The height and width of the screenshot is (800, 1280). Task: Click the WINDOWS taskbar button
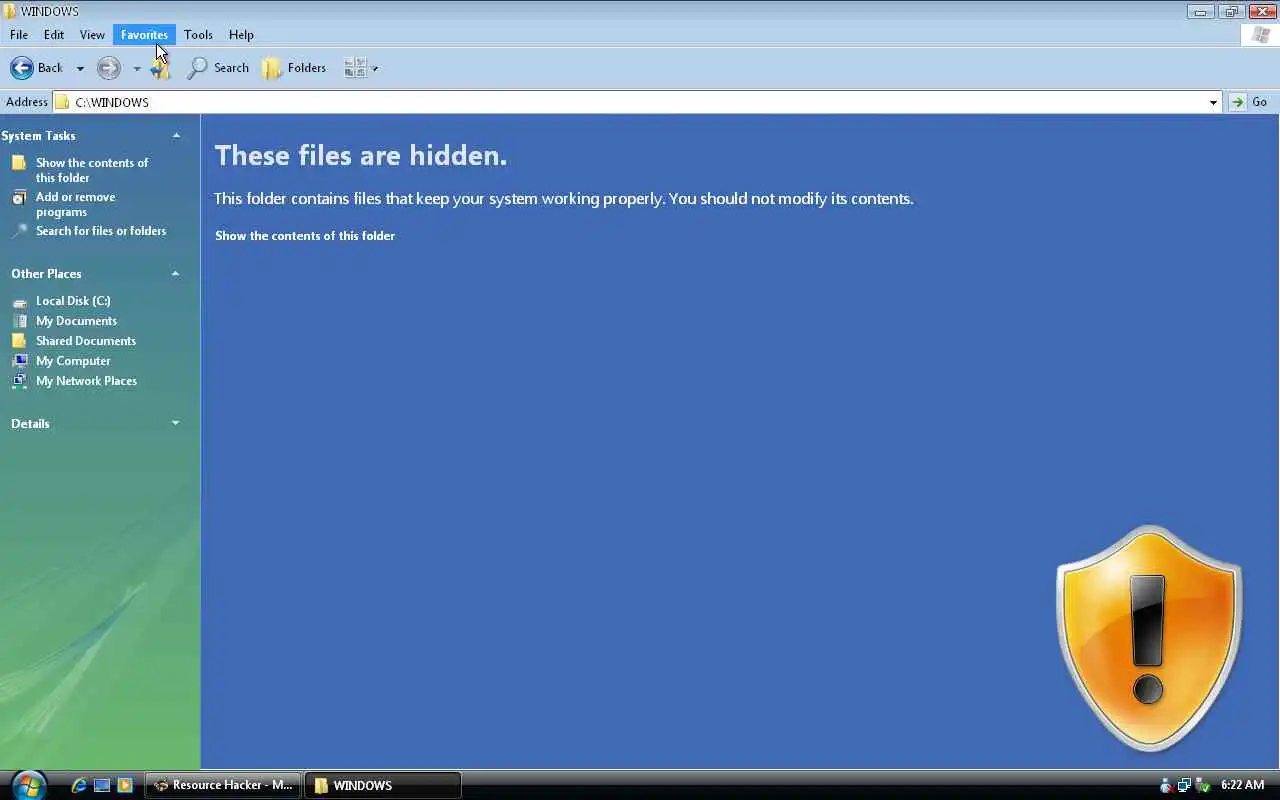pyautogui.click(x=383, y=786)
